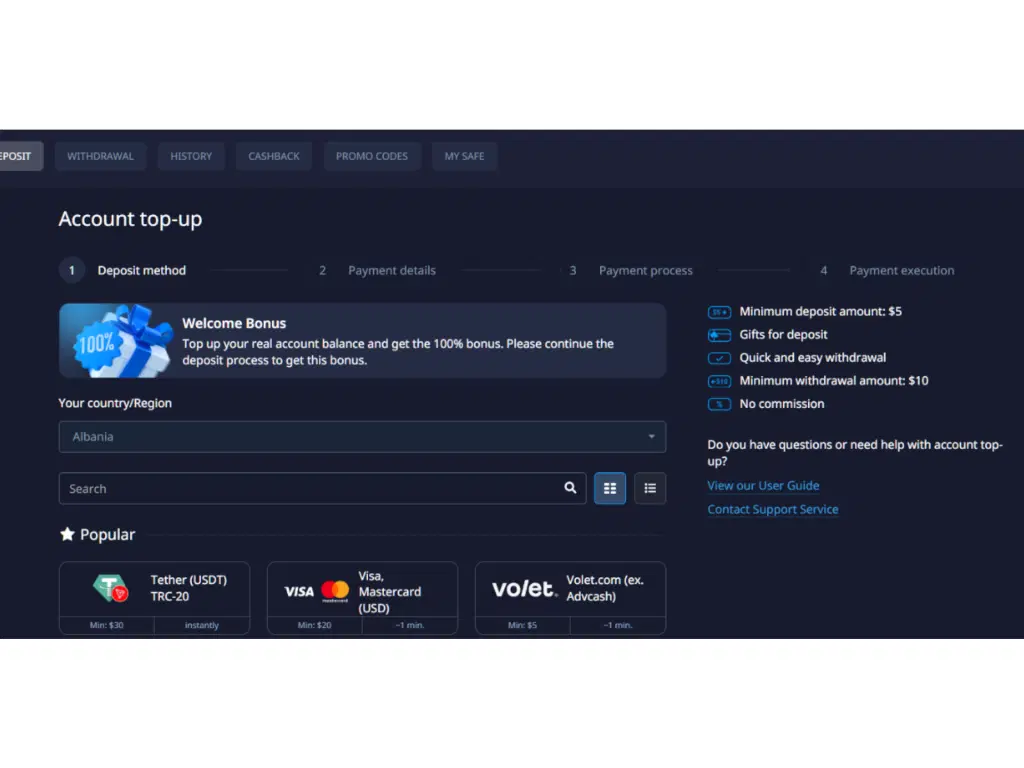Click the Gifts for deposit icon
1024x768 pixels.
pyautogui.click(x=719, y=334)
